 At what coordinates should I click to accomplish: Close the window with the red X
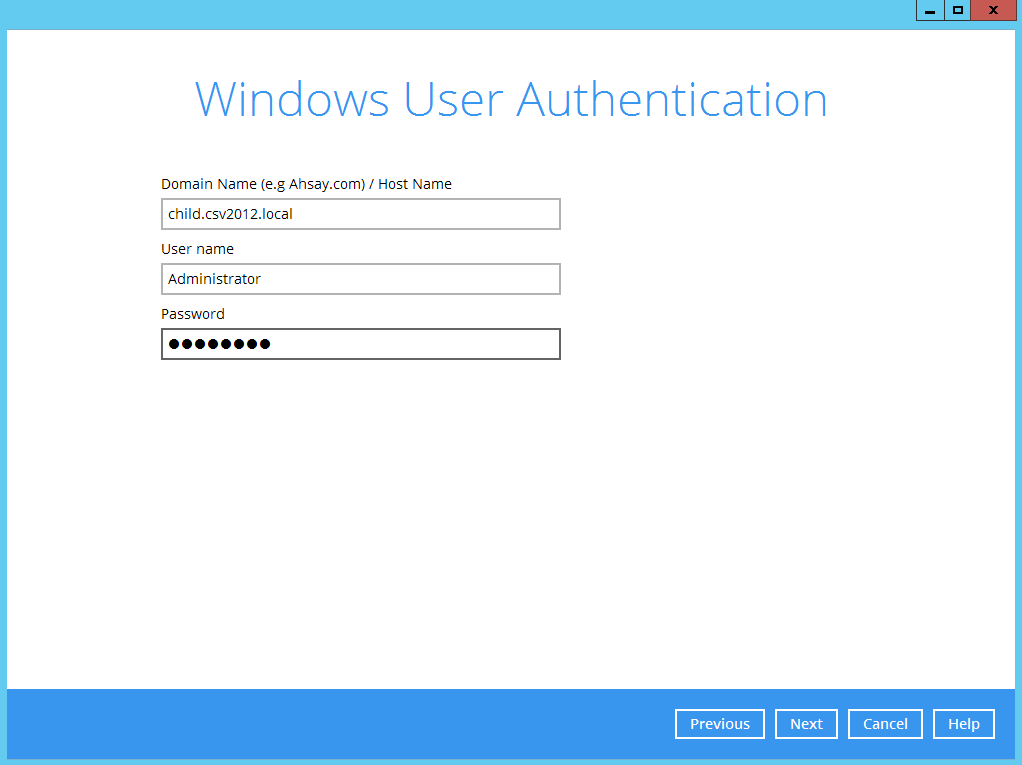[993, 10]
